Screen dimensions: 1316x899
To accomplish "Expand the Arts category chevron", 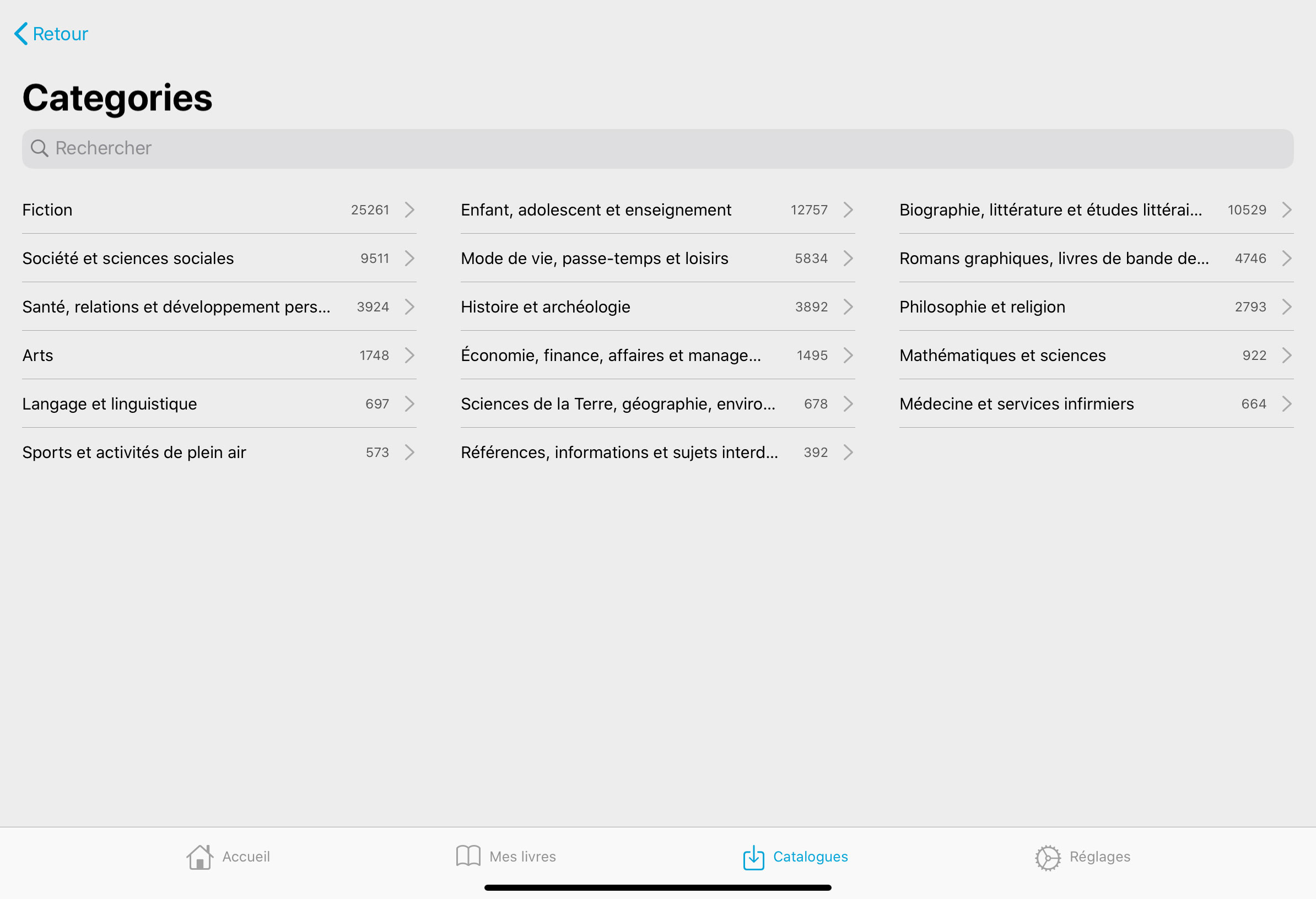I will (409, 356).
